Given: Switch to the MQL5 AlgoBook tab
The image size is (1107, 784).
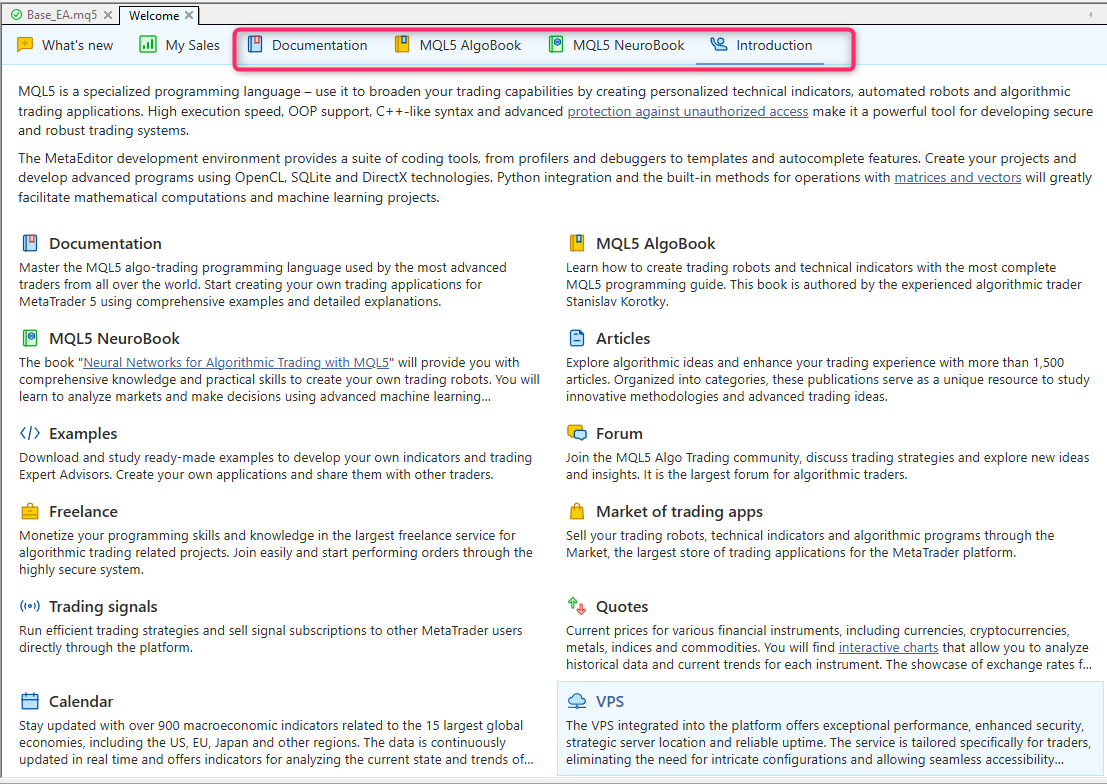Looking at the screenshot, I should click(x=458, y=45).
